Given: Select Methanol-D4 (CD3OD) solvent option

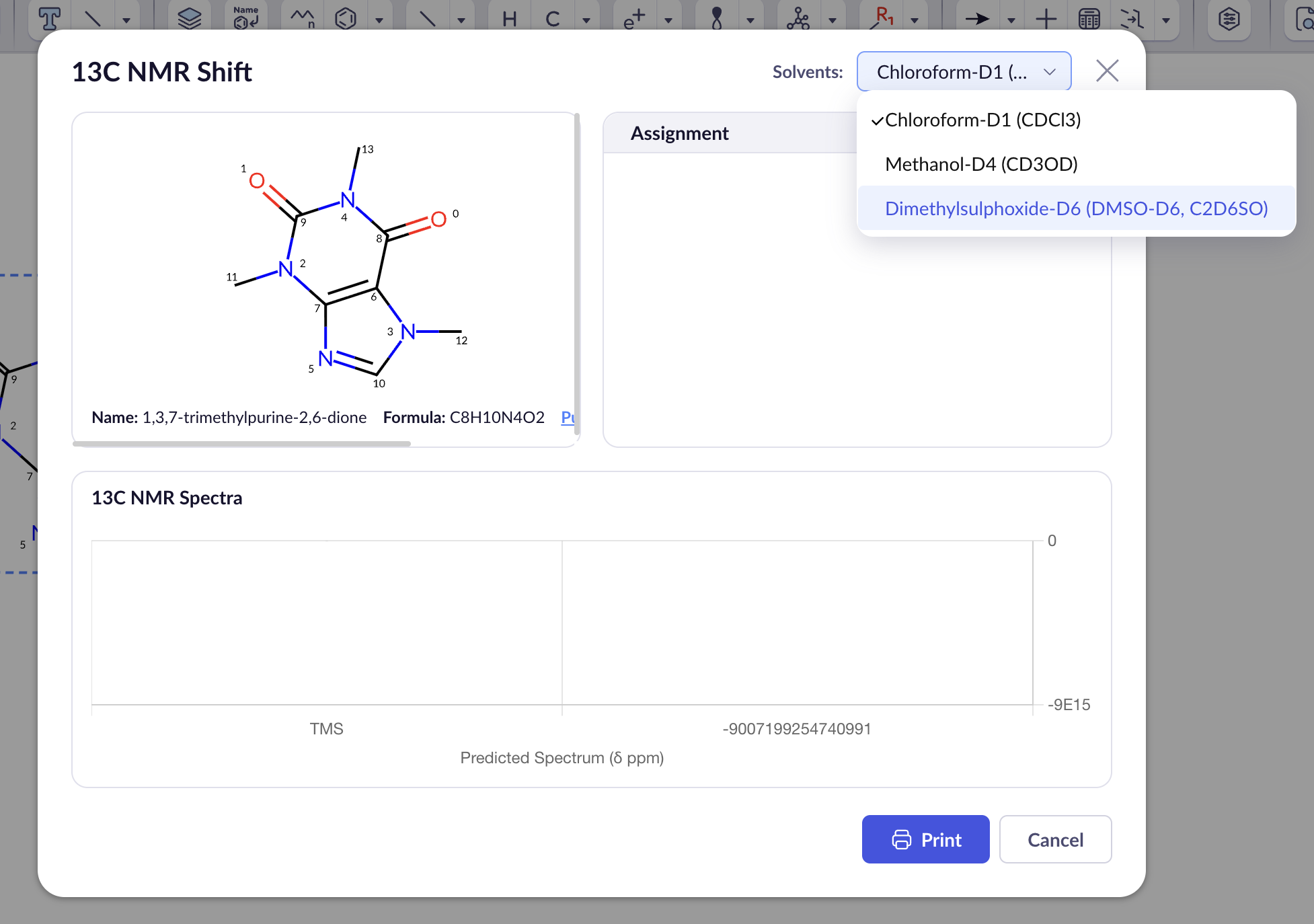Looking at the screenshot, I should 981,164.
